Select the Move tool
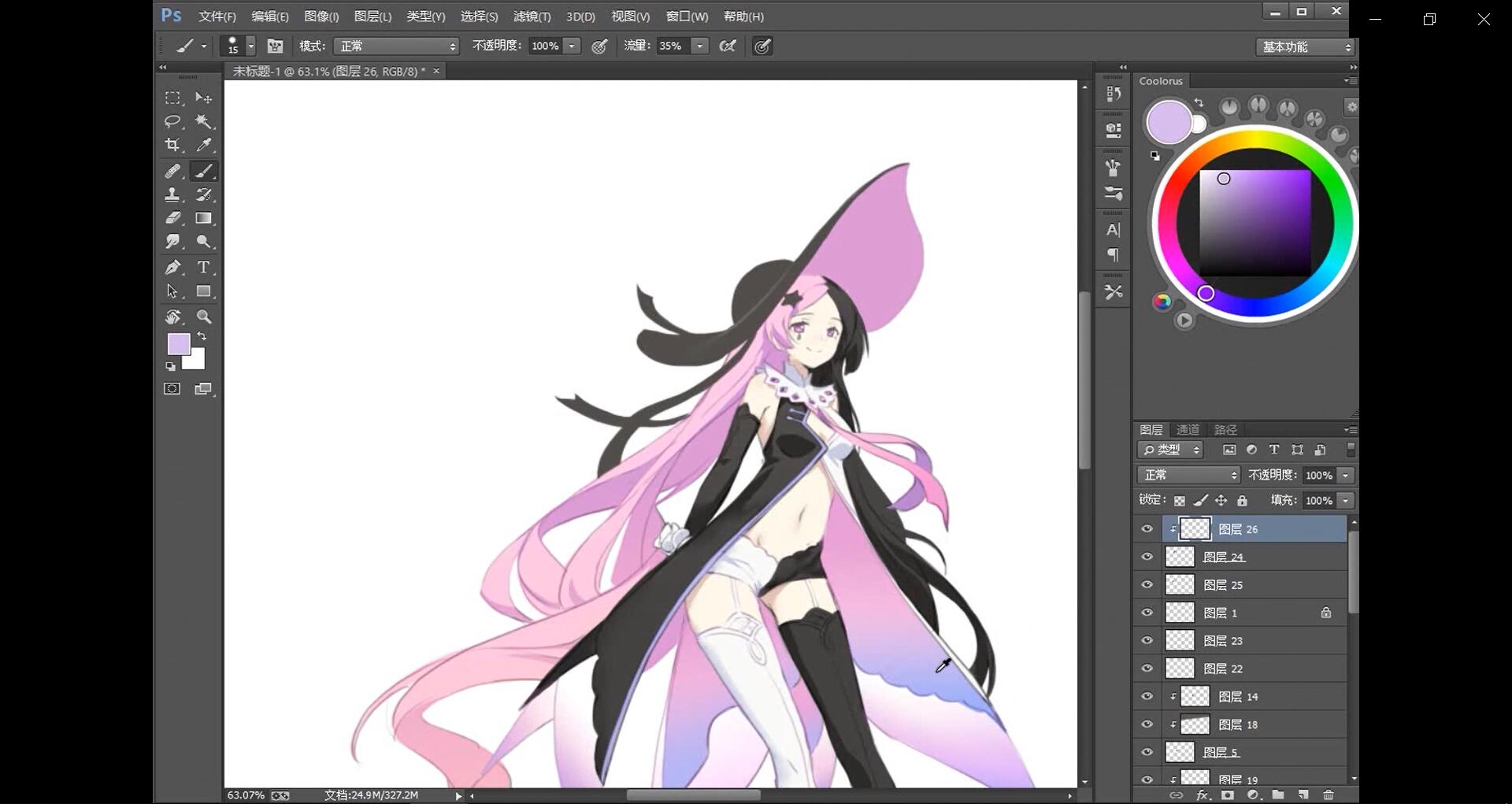 pyautogui.click(x=203, y=98)
